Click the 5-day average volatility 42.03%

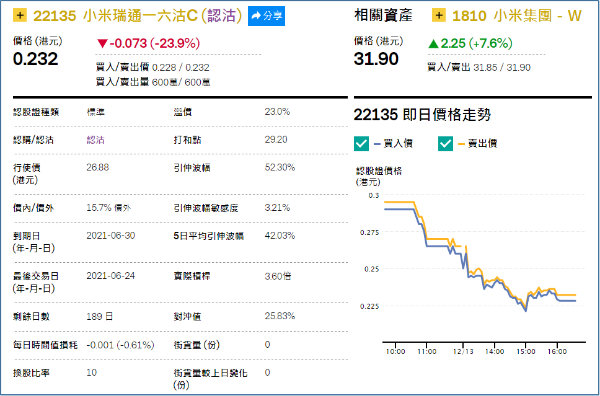tap(280, 236)
